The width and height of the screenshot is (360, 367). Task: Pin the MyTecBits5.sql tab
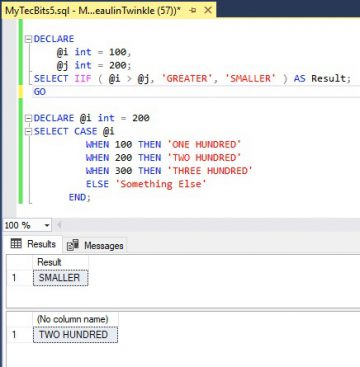point(192,11)
